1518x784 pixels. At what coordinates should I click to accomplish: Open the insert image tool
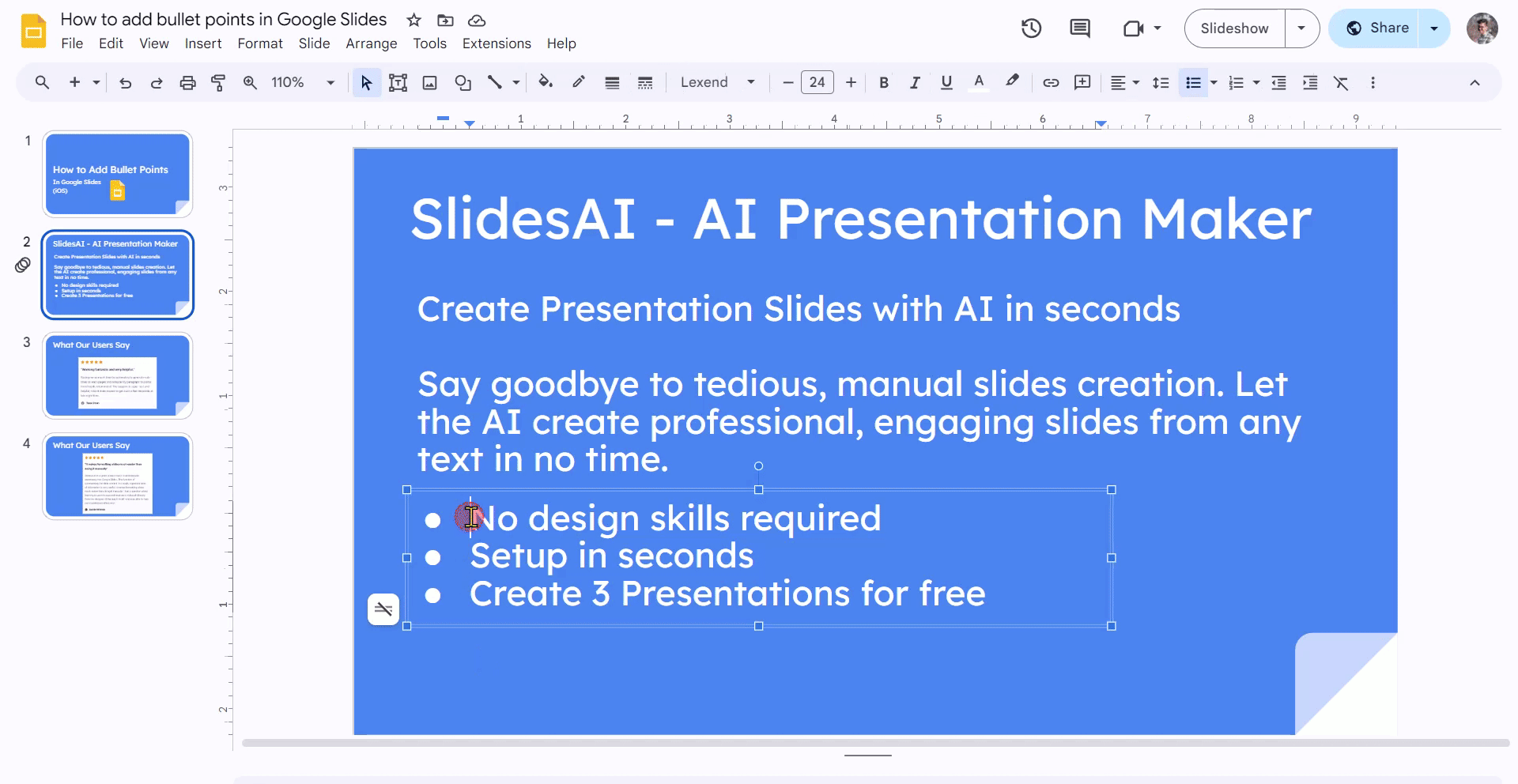[x=429, y=82]
